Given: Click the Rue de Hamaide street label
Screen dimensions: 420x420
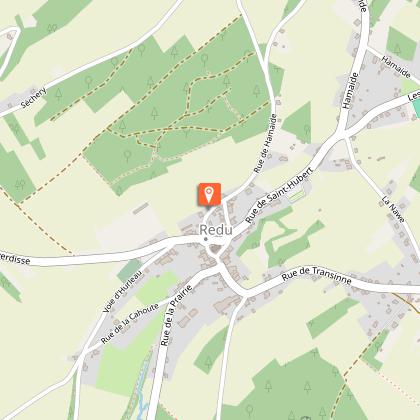Looking at the screenshot, I should (265, 144).
